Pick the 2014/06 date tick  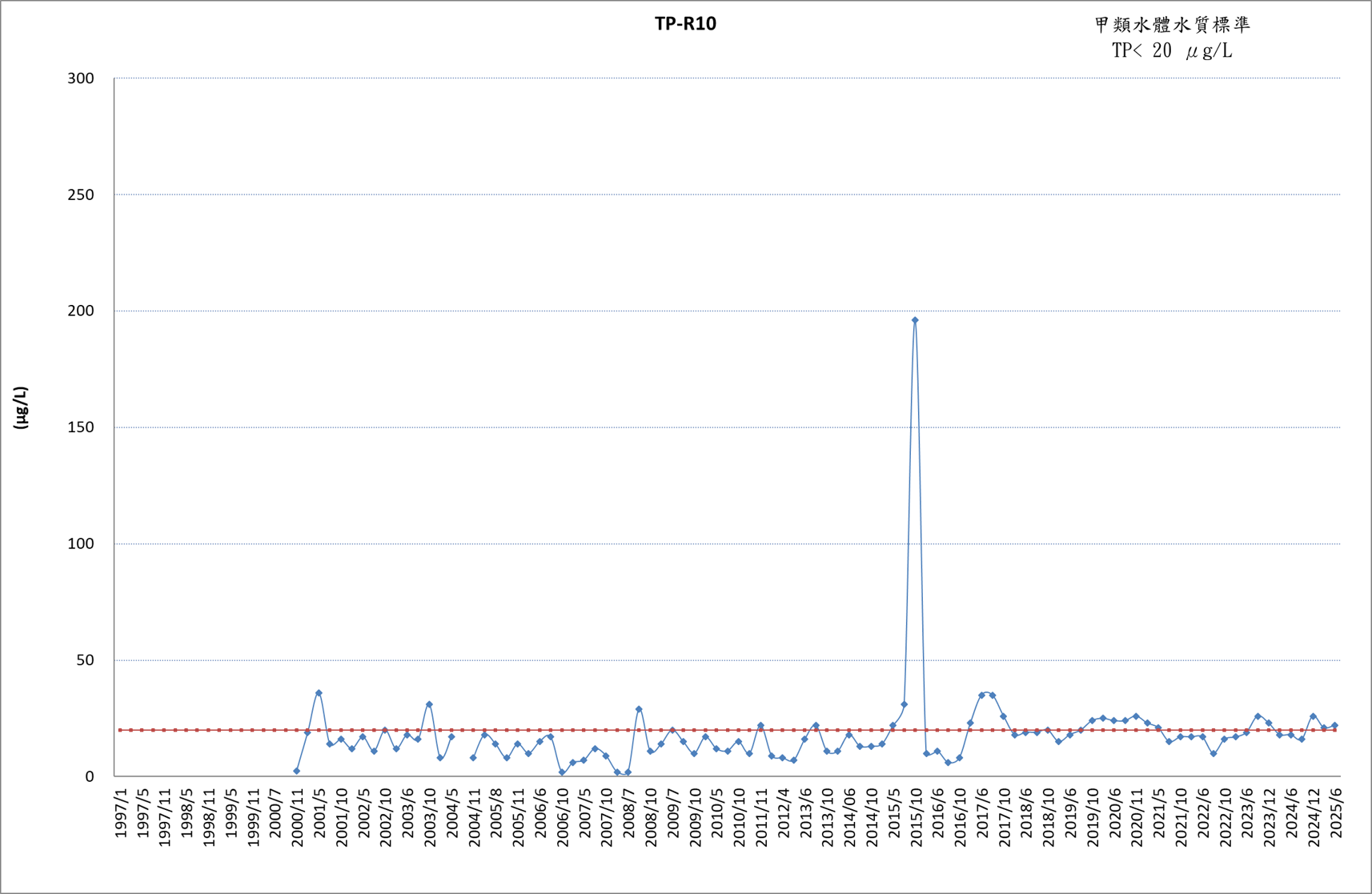849,817
